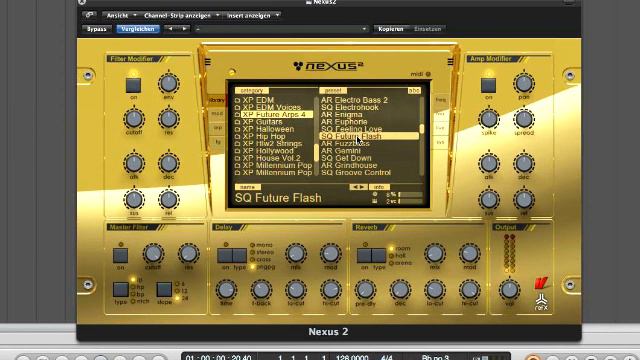Open the Ansicht dropdown menu
The height and width of the screenshot is (360, 640).
[121, 16]
